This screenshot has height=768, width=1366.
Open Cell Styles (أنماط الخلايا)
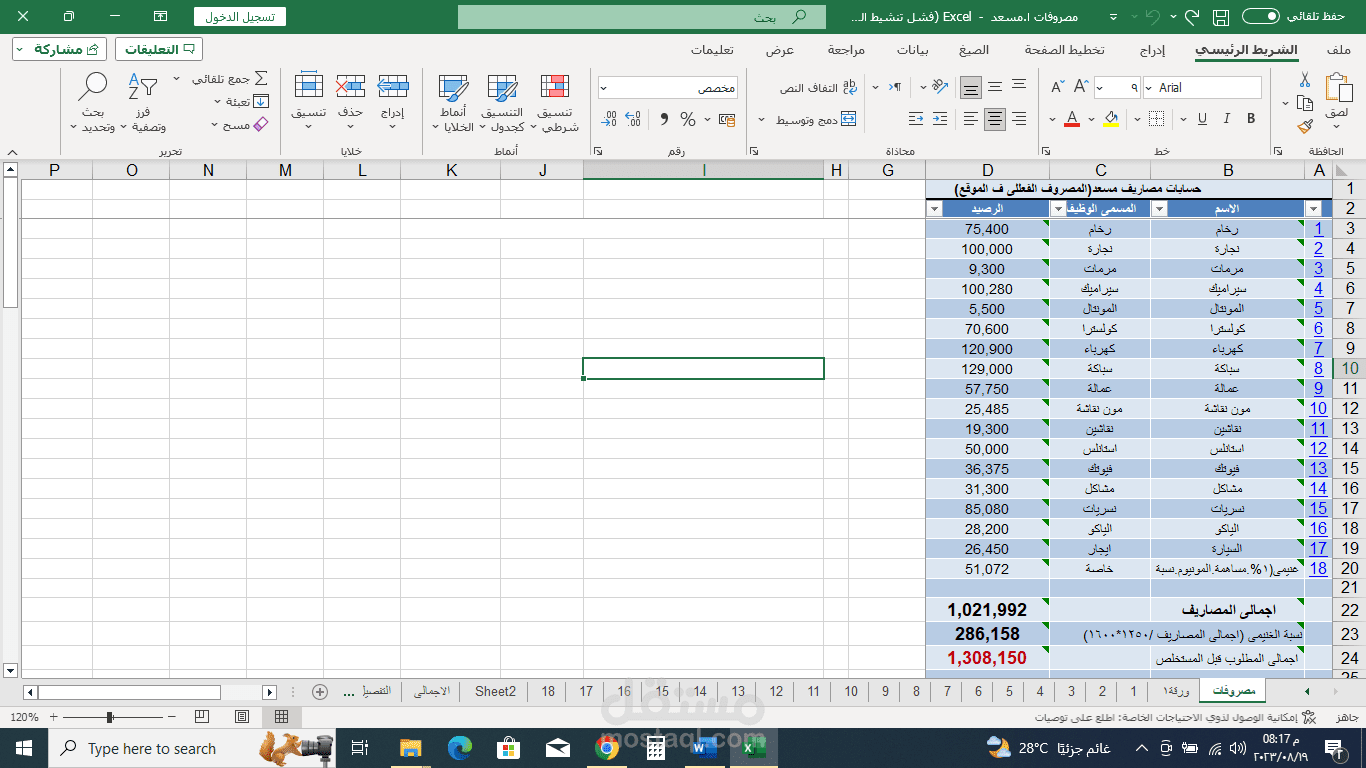coord(453,103)
